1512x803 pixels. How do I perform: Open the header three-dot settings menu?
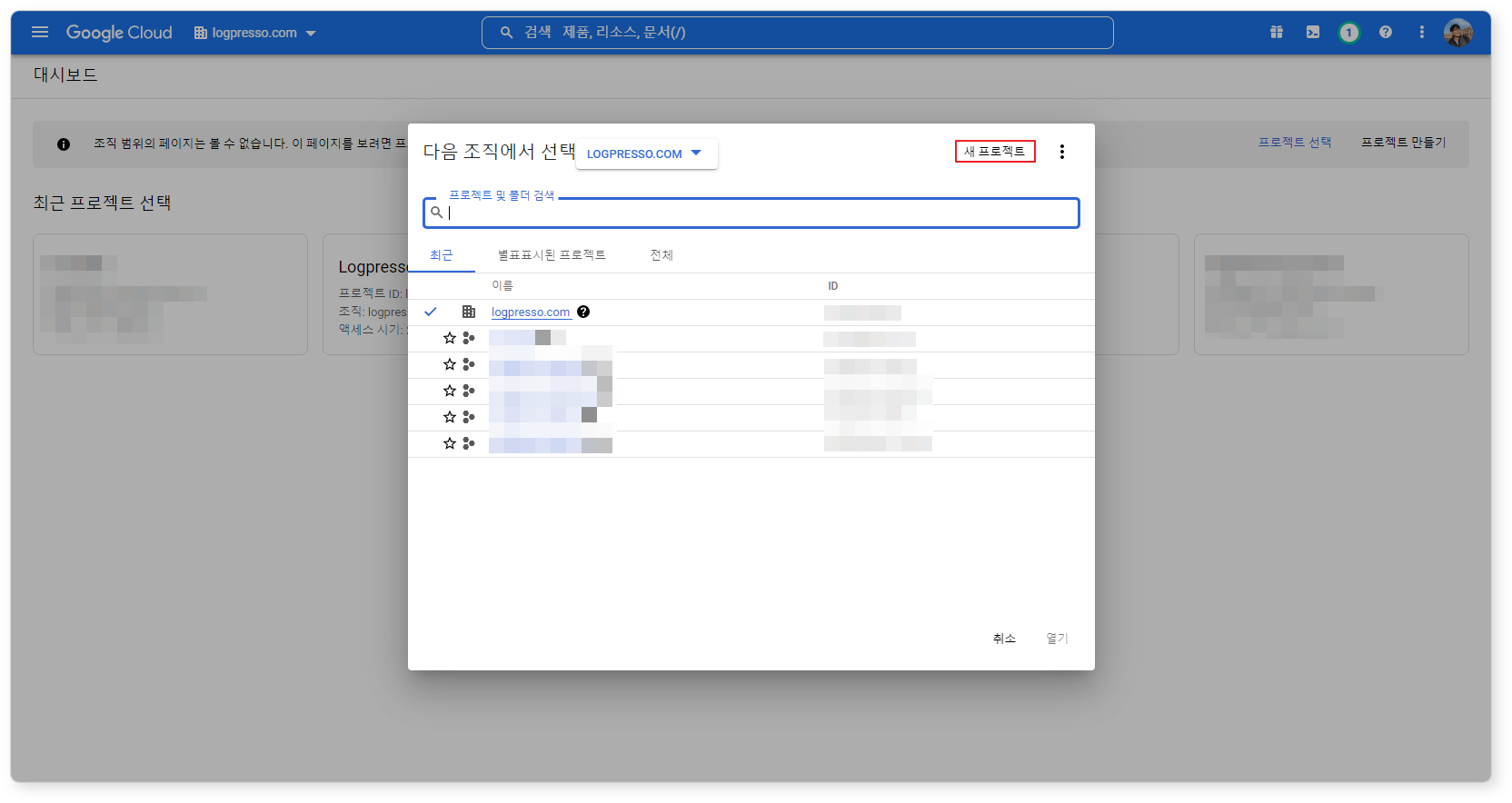click(x=1422, y=33)
